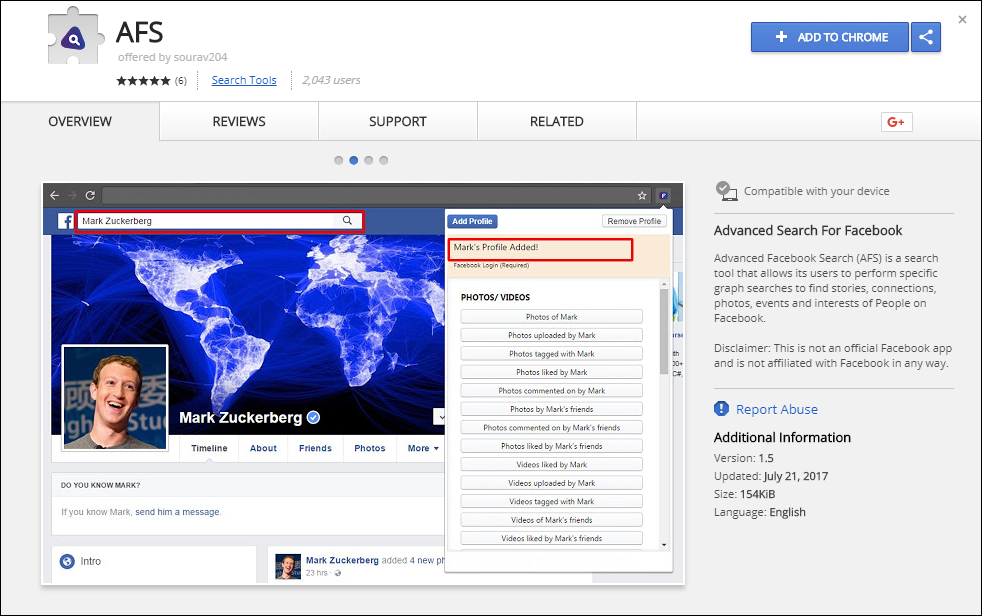Click Photos commented on by Mark button
The width and height of the screenshot is (982, 616).
click(552, 391)
